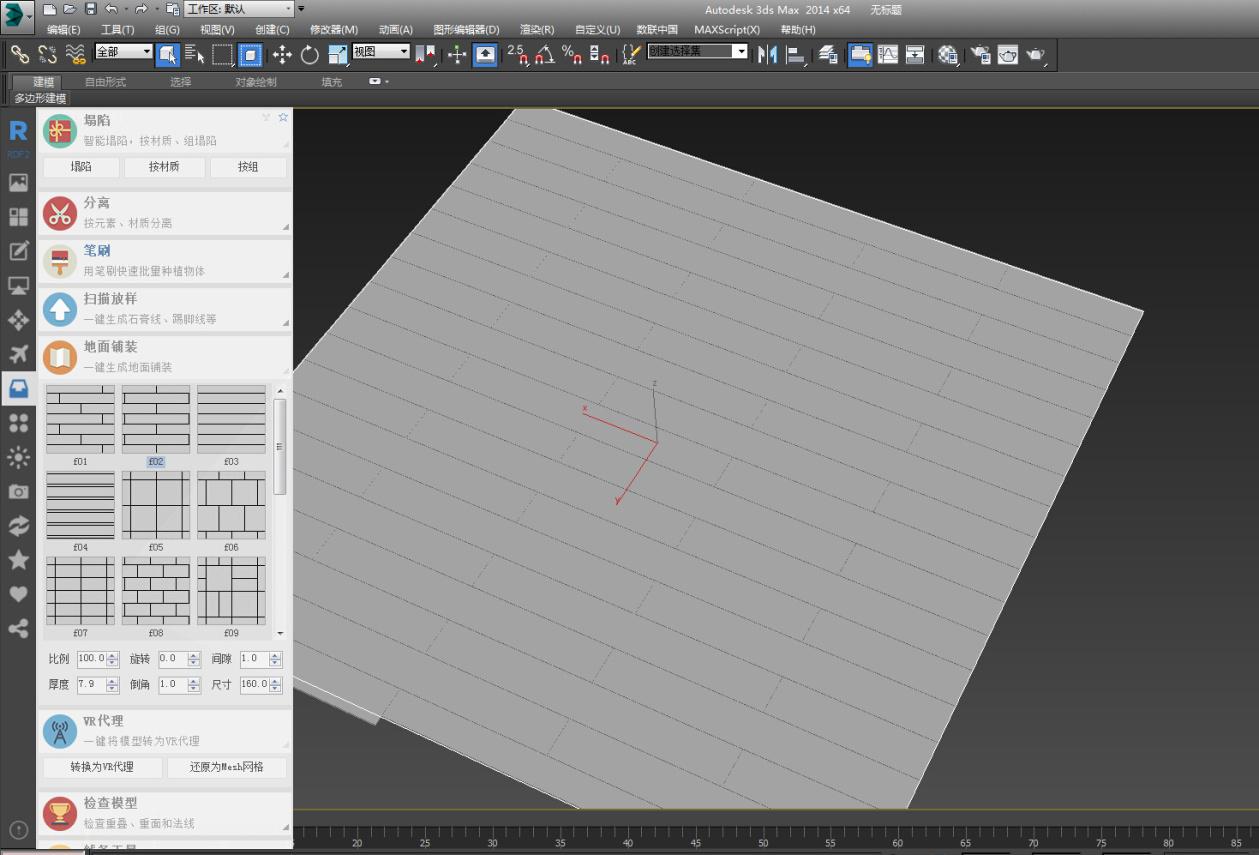
Task: Open the 编辑(E) menu
Action: pyautogui.click(x=64, y=30)
